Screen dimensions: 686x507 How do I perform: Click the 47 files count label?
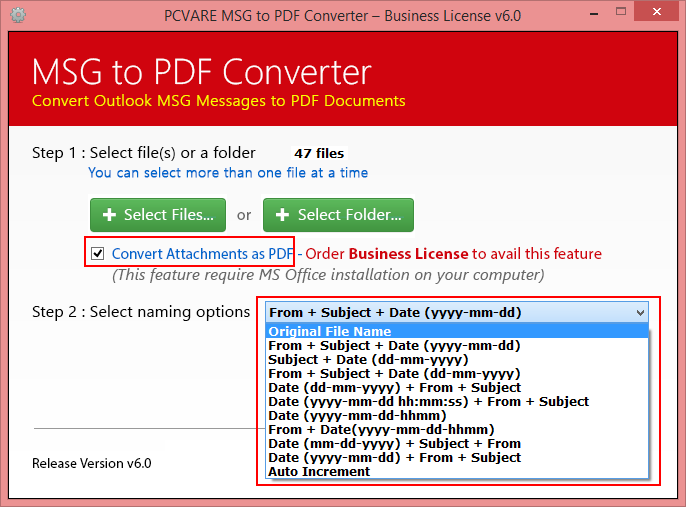[x=319, y=154]
